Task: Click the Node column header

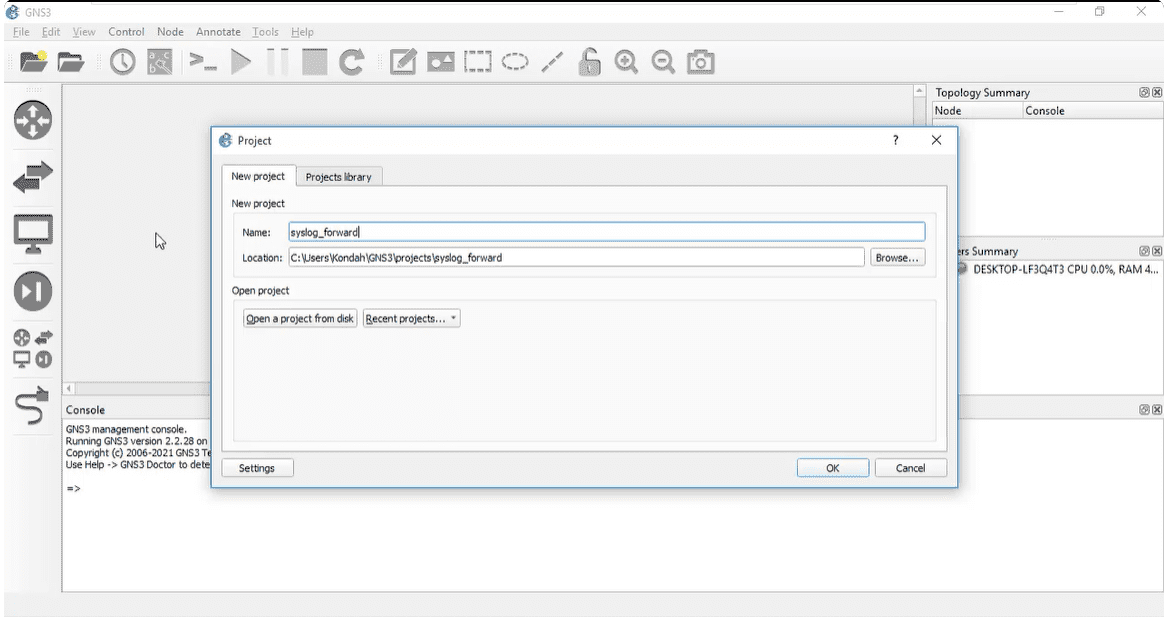Action: click(977, 111)
